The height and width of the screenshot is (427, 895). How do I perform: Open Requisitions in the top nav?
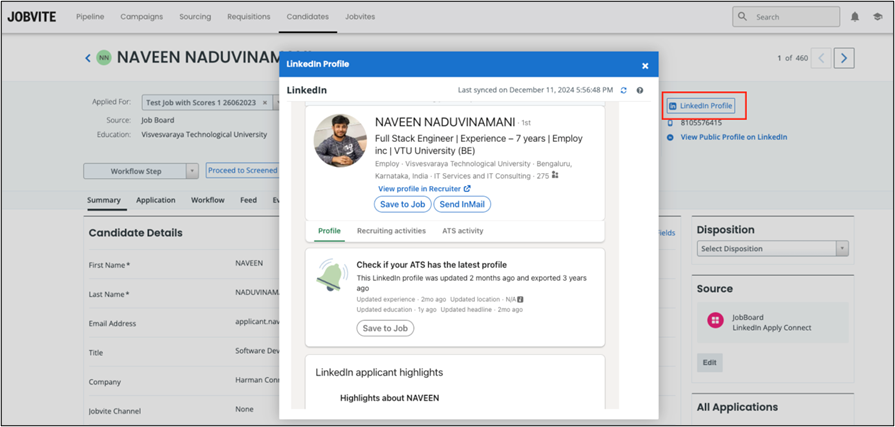coord(249,17)
